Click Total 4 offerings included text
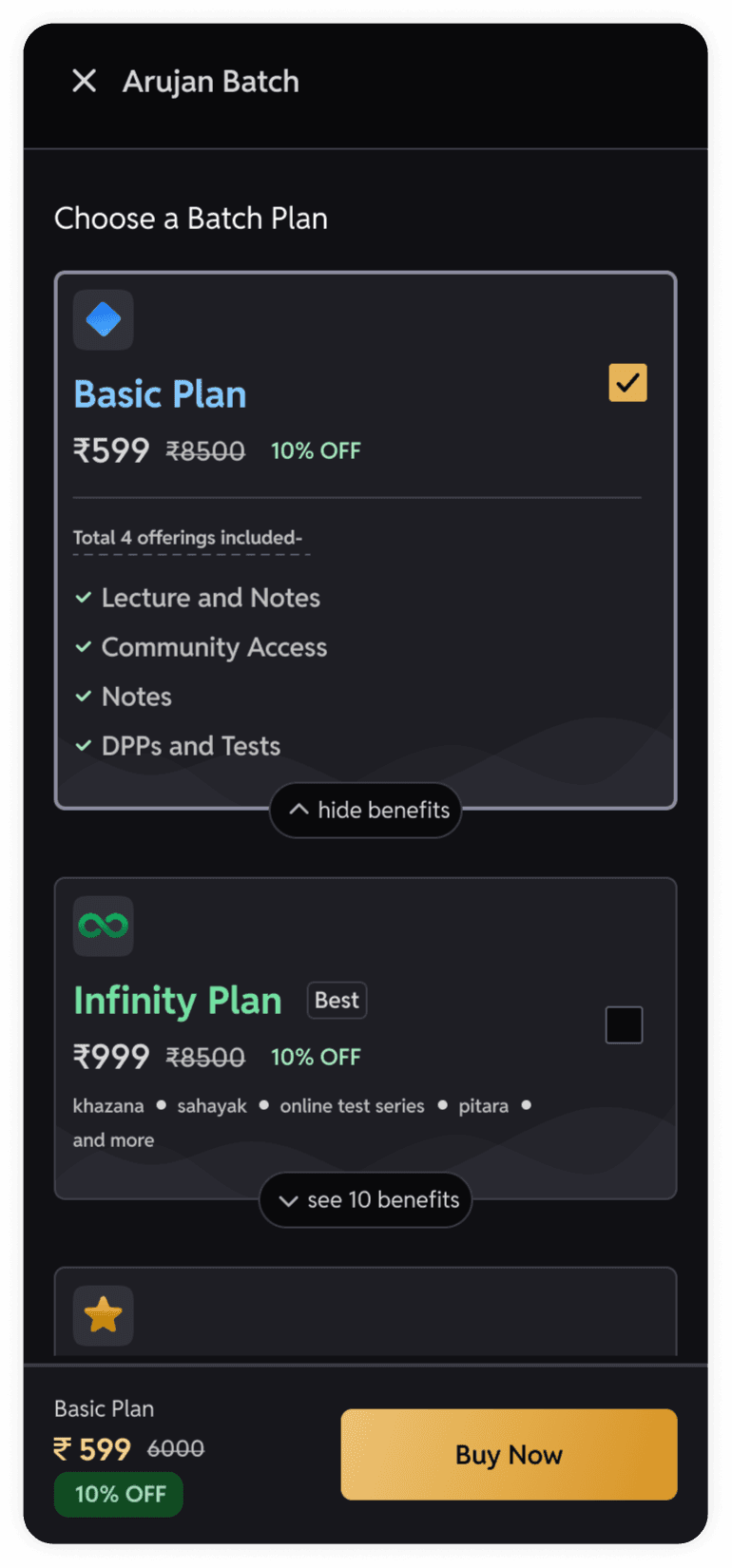The width and height of the screenshot is (732, 1568). pyautogui.click(x=187, y=538)
